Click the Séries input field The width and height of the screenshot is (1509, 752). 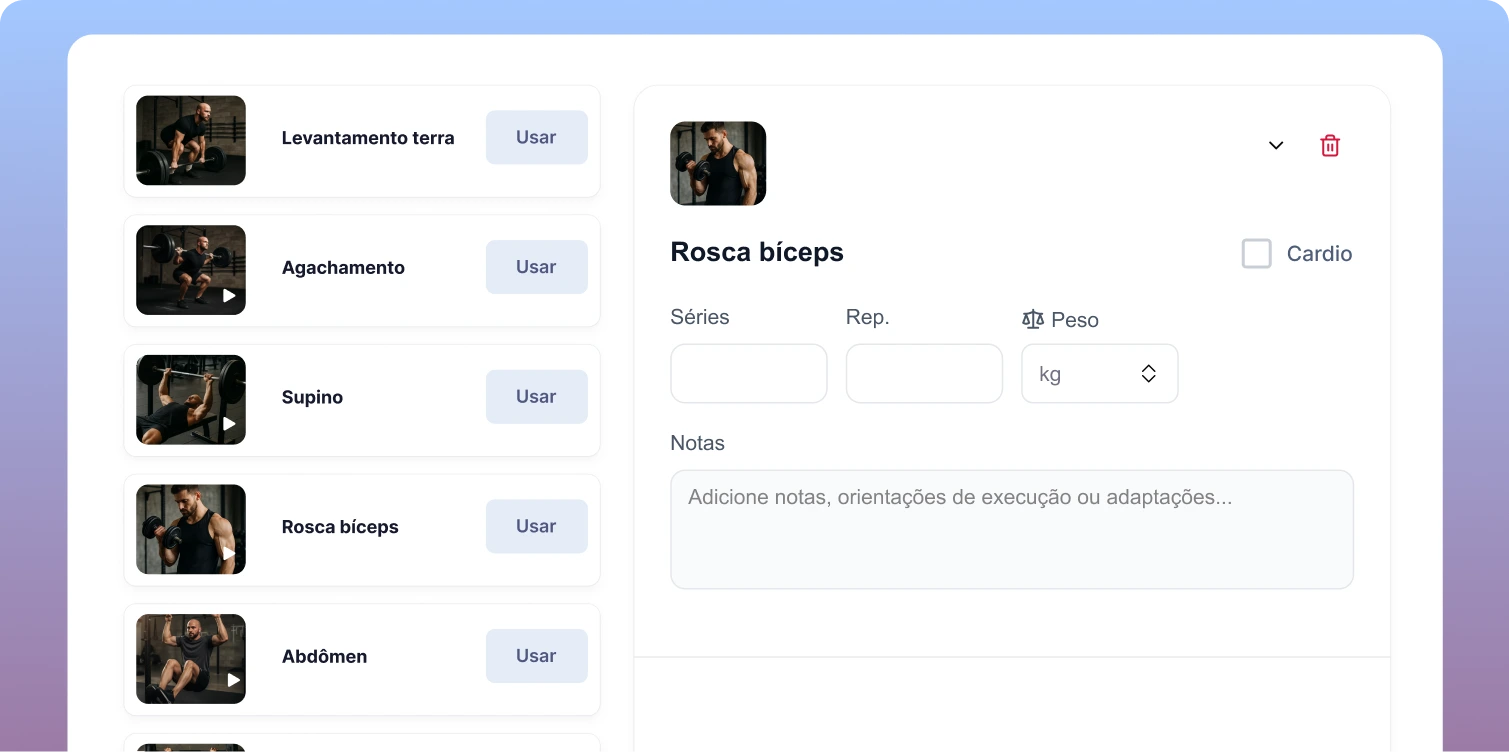(748, 374)
